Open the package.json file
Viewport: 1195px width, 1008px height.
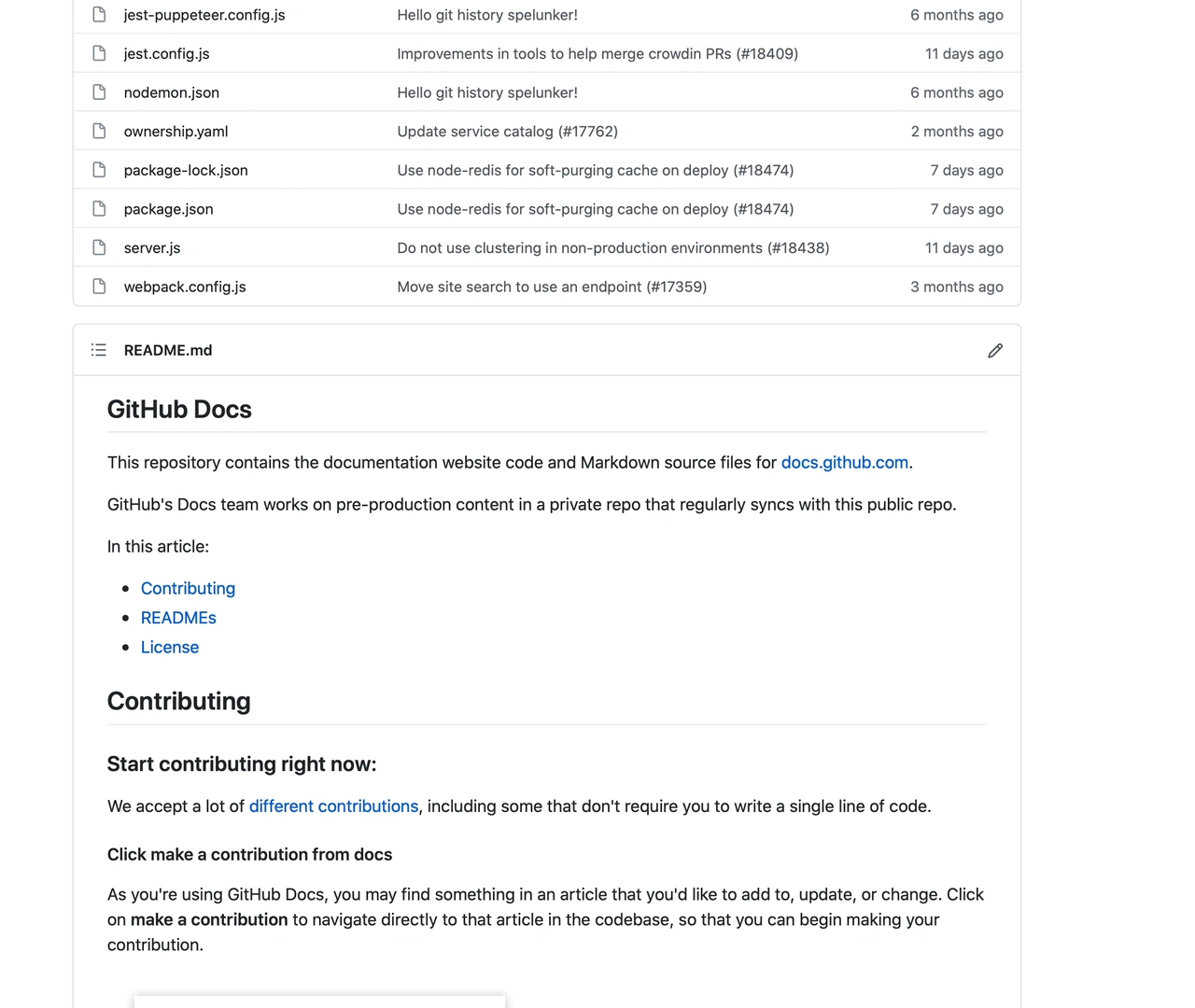168,209
